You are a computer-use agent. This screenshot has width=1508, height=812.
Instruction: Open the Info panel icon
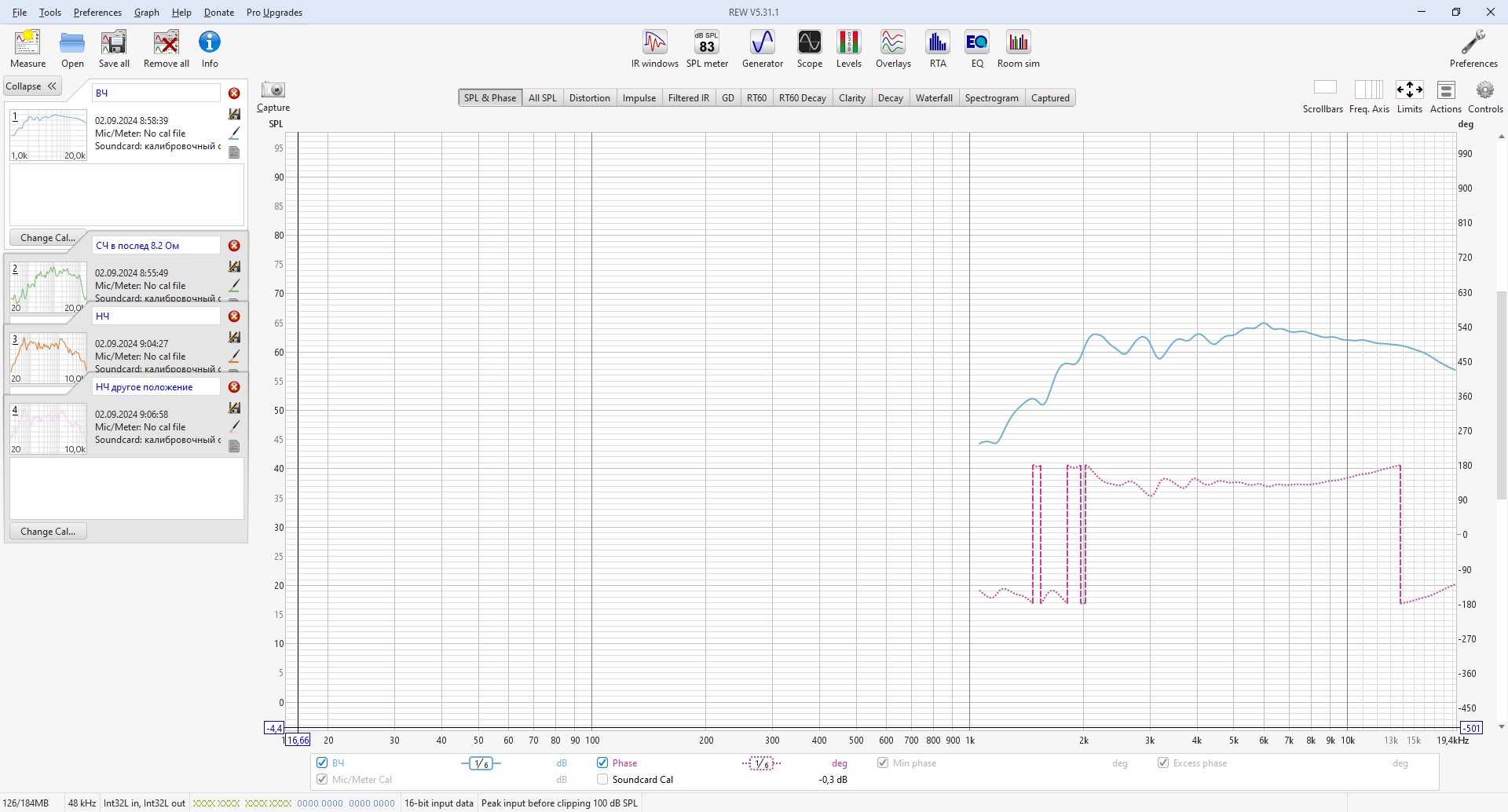(210, 49)
